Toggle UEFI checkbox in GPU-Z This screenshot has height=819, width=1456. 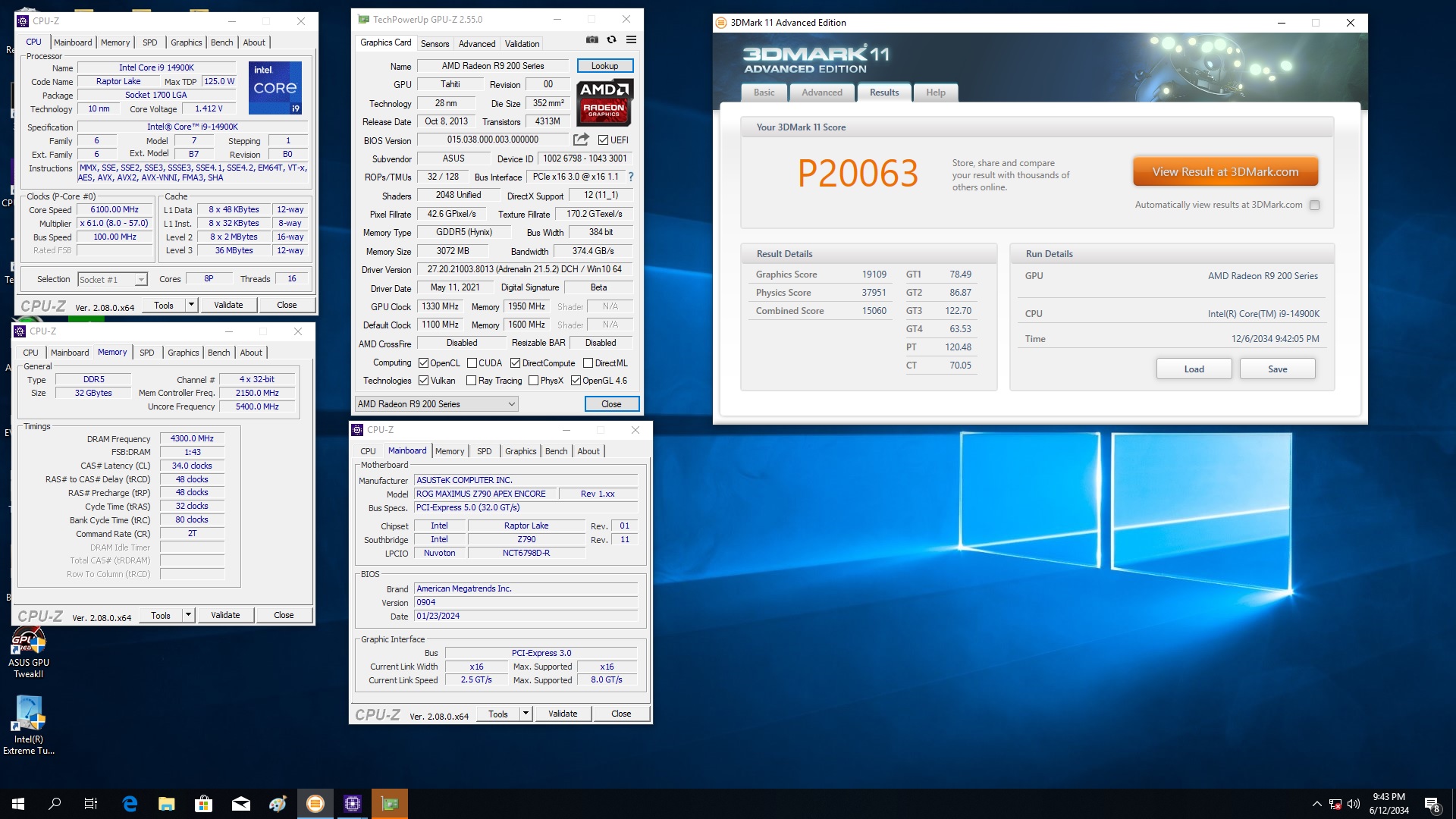coord(603,140)
